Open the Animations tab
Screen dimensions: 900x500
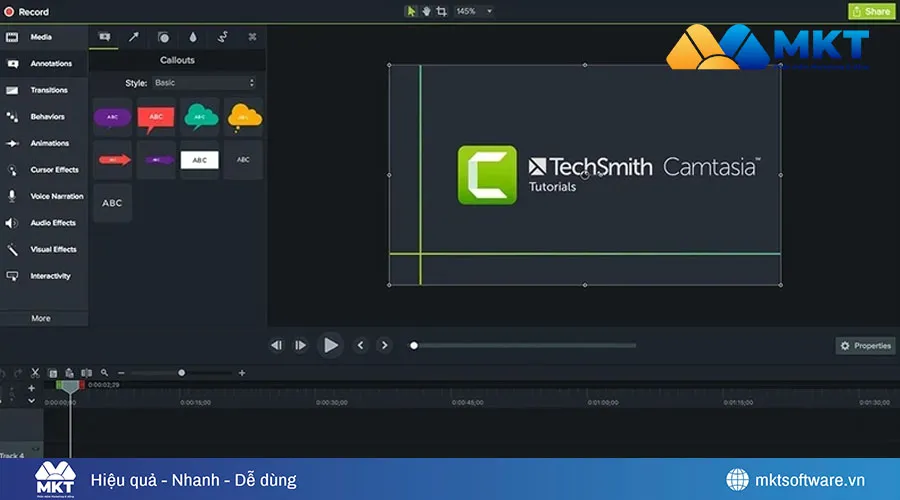pyautogui.click(x=44, y=143)
